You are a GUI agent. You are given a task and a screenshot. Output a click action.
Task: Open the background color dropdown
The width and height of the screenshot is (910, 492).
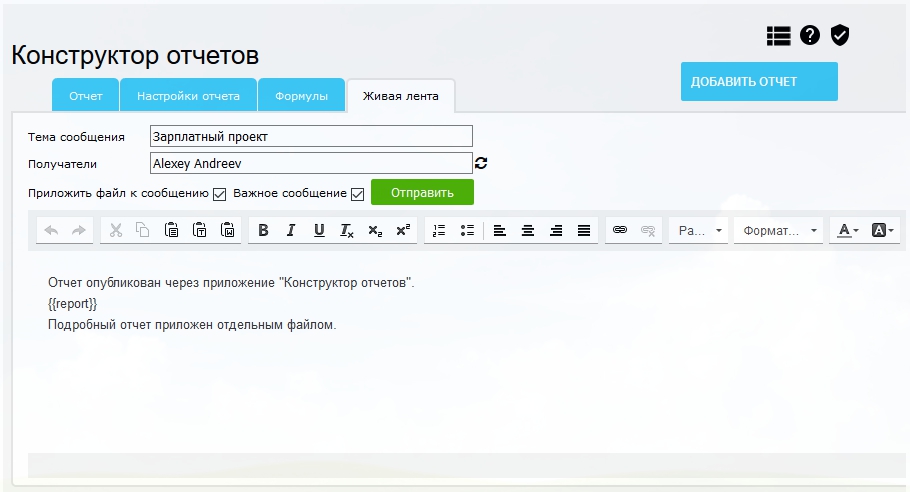pyautogui.click(x=883, y=230)
